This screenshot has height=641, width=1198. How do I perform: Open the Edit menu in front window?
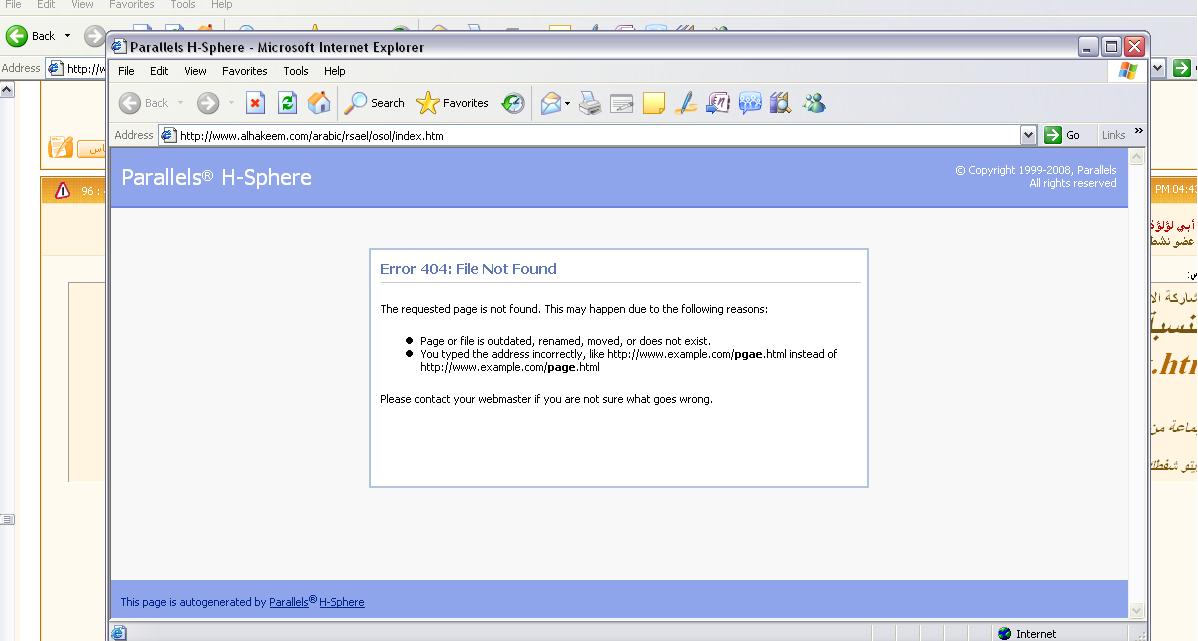[159, 71]
